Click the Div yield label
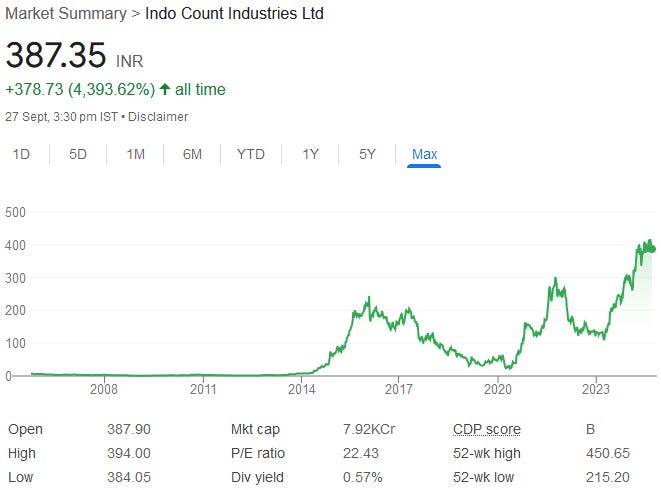The image size is (661, 490). pos(257,478)
